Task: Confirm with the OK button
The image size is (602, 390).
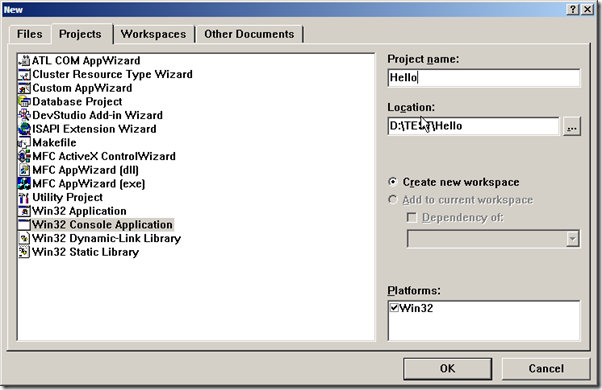Action: pos(447,369)
